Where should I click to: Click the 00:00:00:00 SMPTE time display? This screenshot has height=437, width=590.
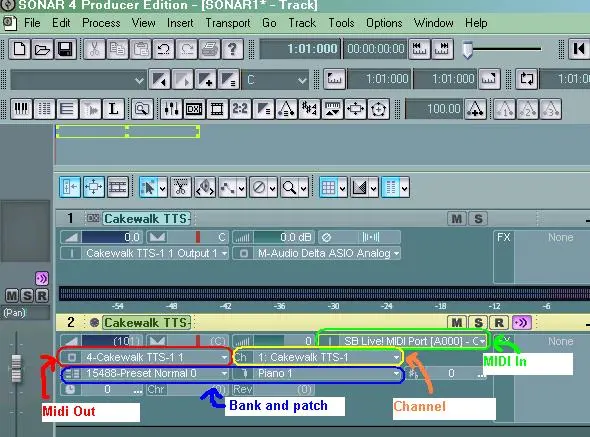(x=375, y=49)
